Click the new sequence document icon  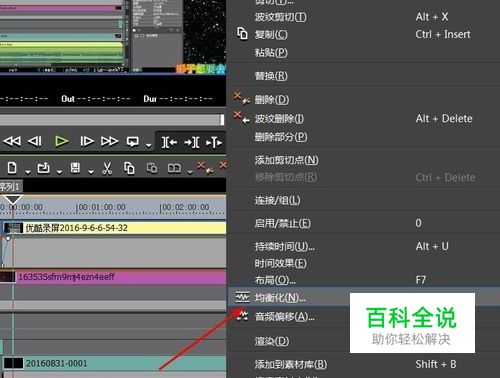pyautogui.click(x=12, y=168)
